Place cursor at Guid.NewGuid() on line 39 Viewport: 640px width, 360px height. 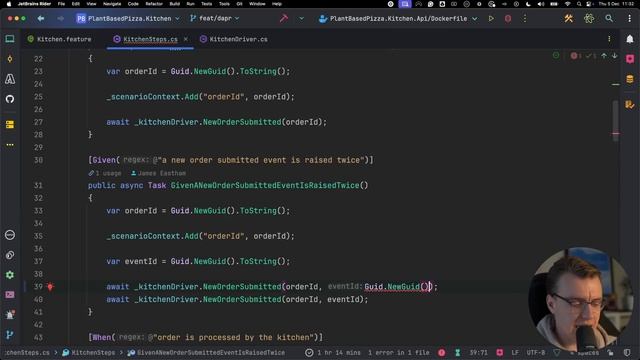(x=397, y=287)
